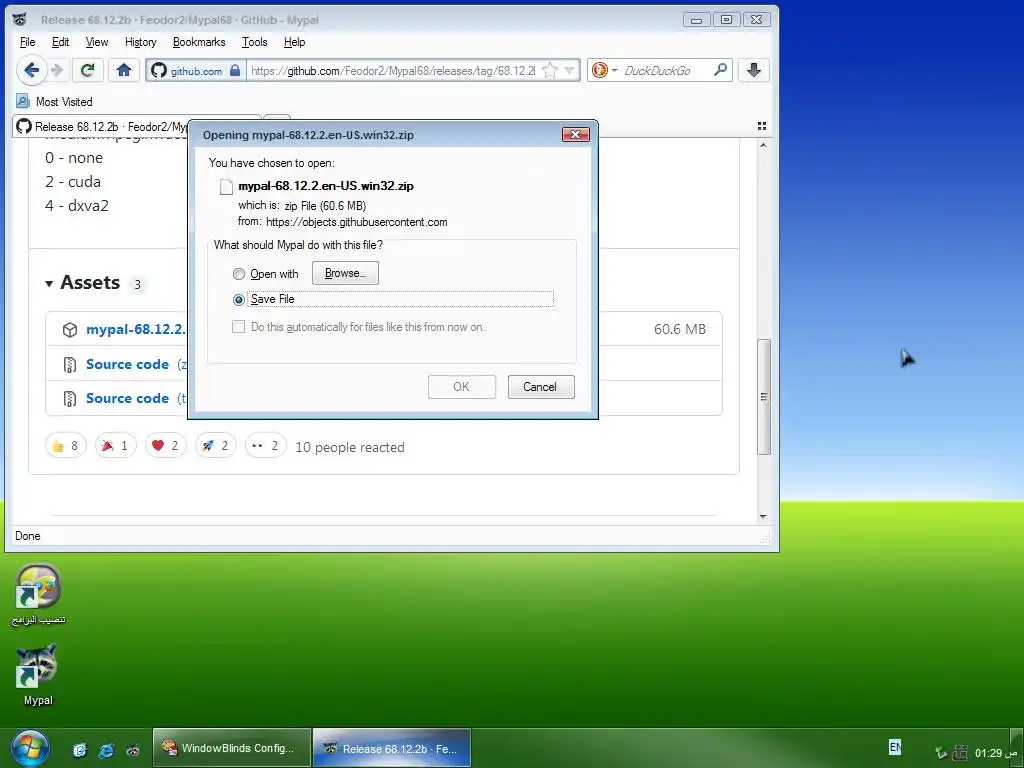1024x768 pixels.
Task: Click the Done status bar text
Action: (27, 536)
